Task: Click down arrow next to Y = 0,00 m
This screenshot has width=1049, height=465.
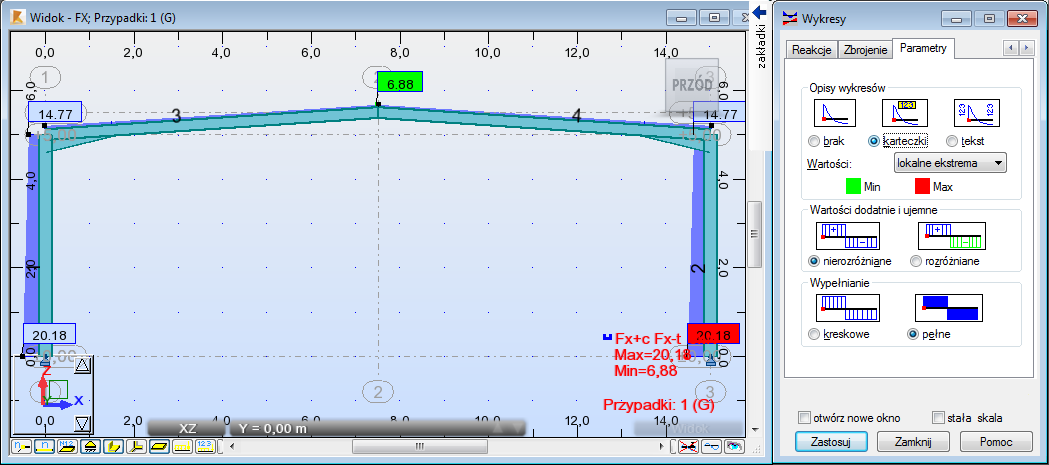Action: point(518,428)
